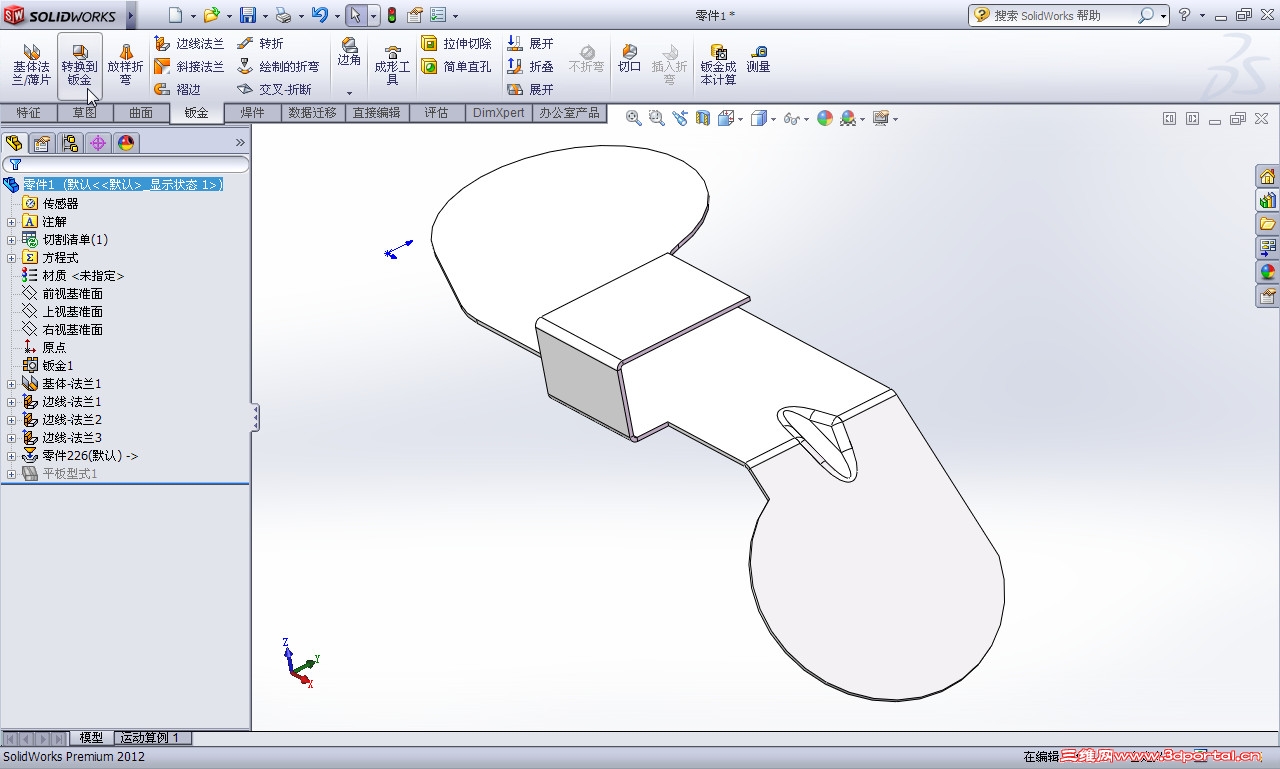Click the 基体法兰/薄片 base flange tool
This screenshot has width=1280, height=769.
[x=31, y=65]
